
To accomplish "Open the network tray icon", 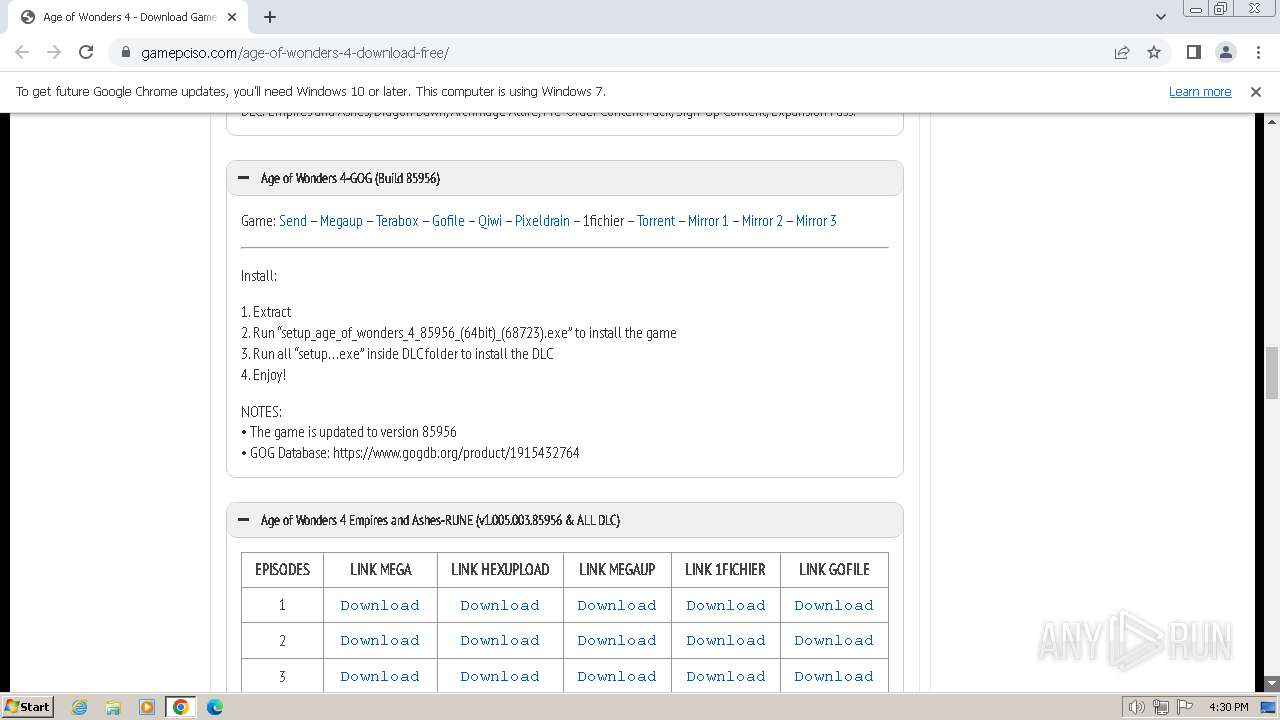I will point(1161,707).
